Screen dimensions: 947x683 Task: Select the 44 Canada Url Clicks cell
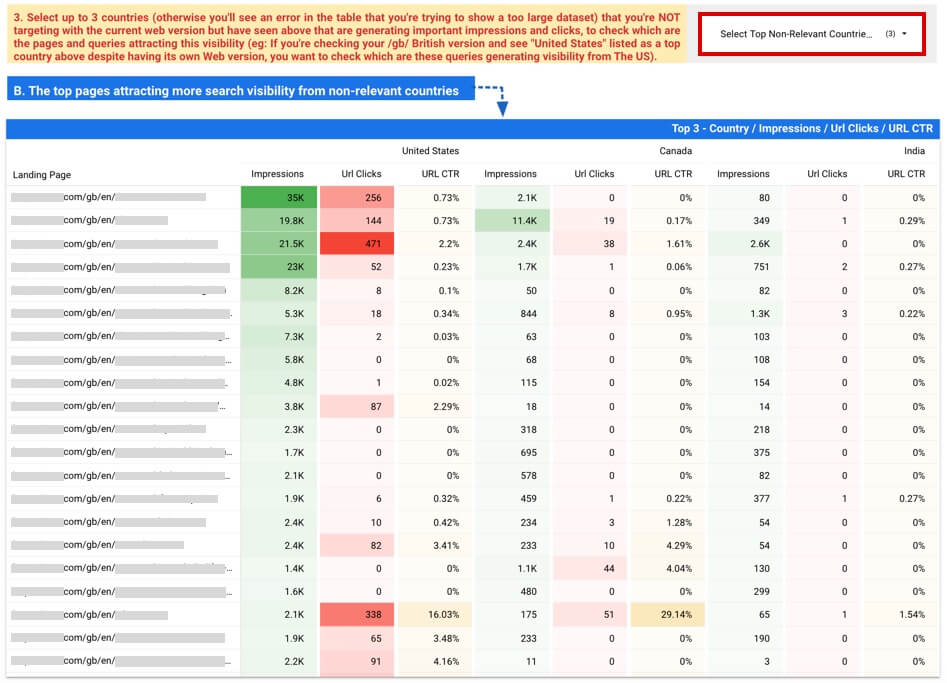click(x=590, y=568)
